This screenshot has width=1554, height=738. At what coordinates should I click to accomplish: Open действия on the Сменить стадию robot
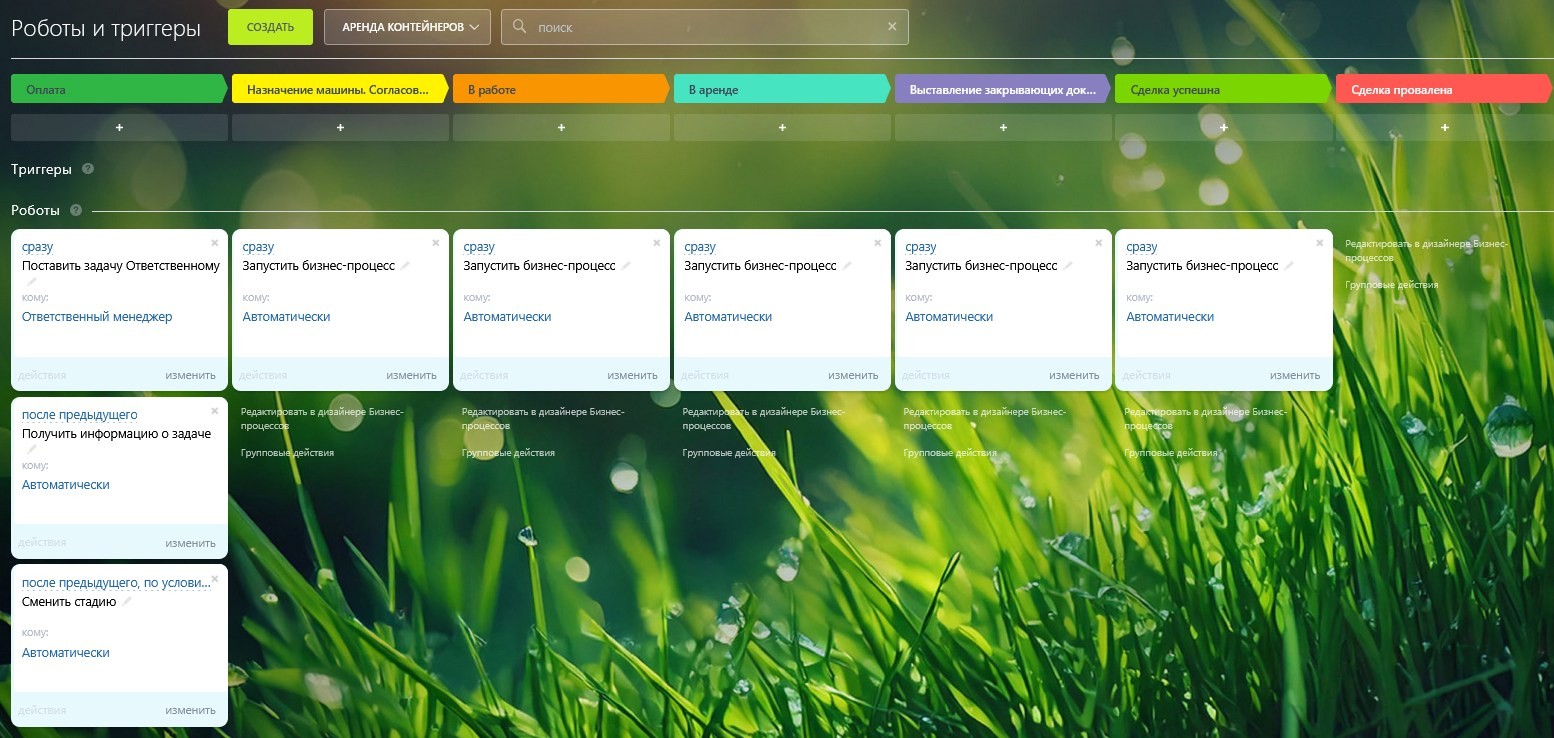[42, 711]
